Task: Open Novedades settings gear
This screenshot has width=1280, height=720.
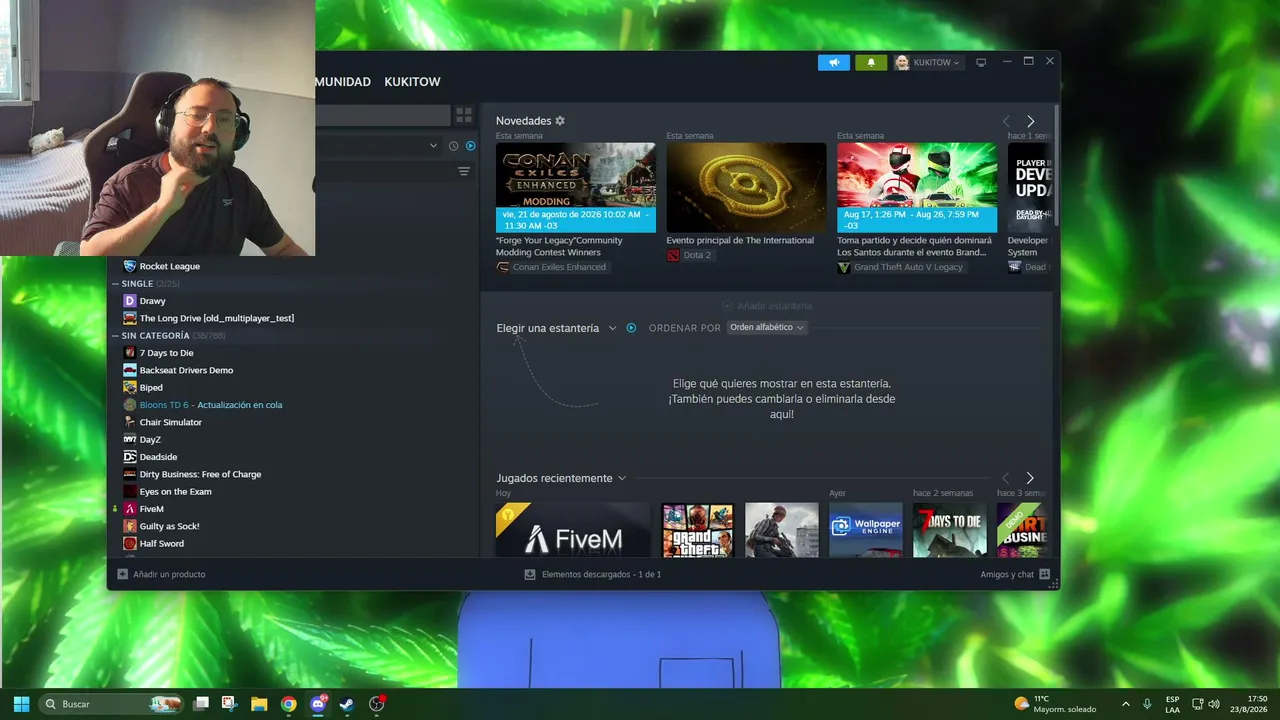Action: (560, 121)
